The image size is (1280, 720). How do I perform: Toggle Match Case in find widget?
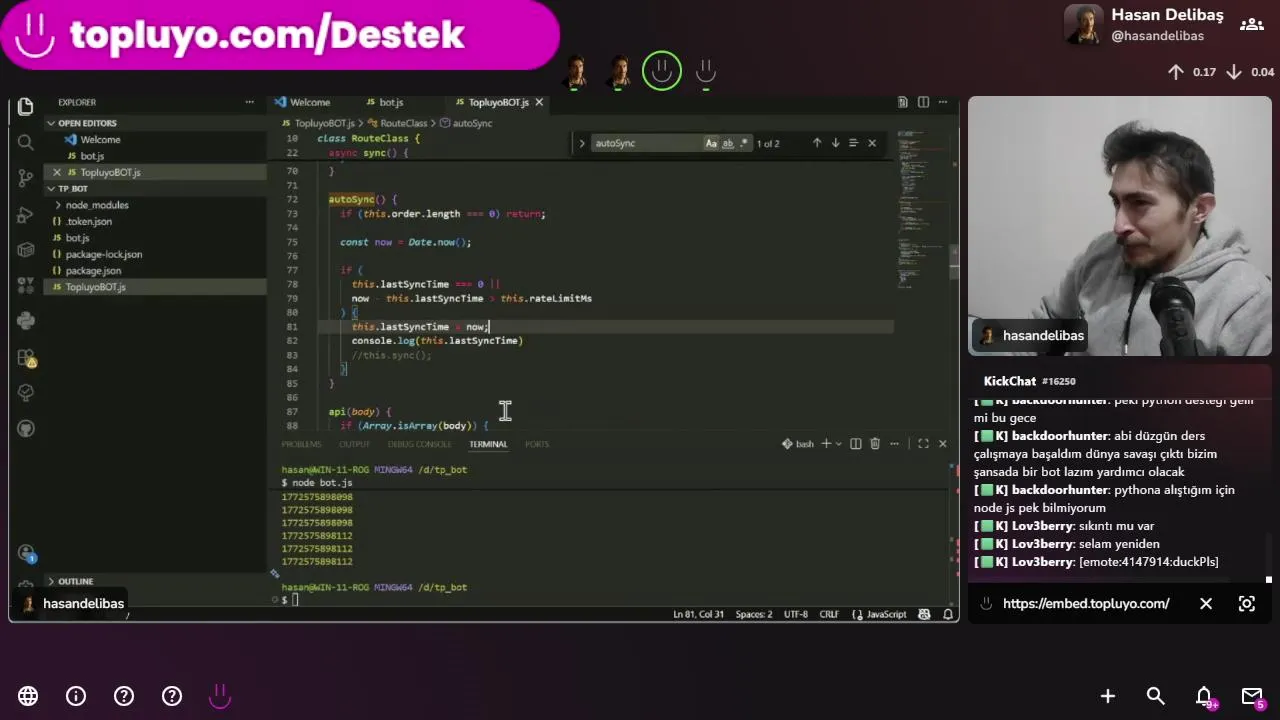tap(711, 143)
